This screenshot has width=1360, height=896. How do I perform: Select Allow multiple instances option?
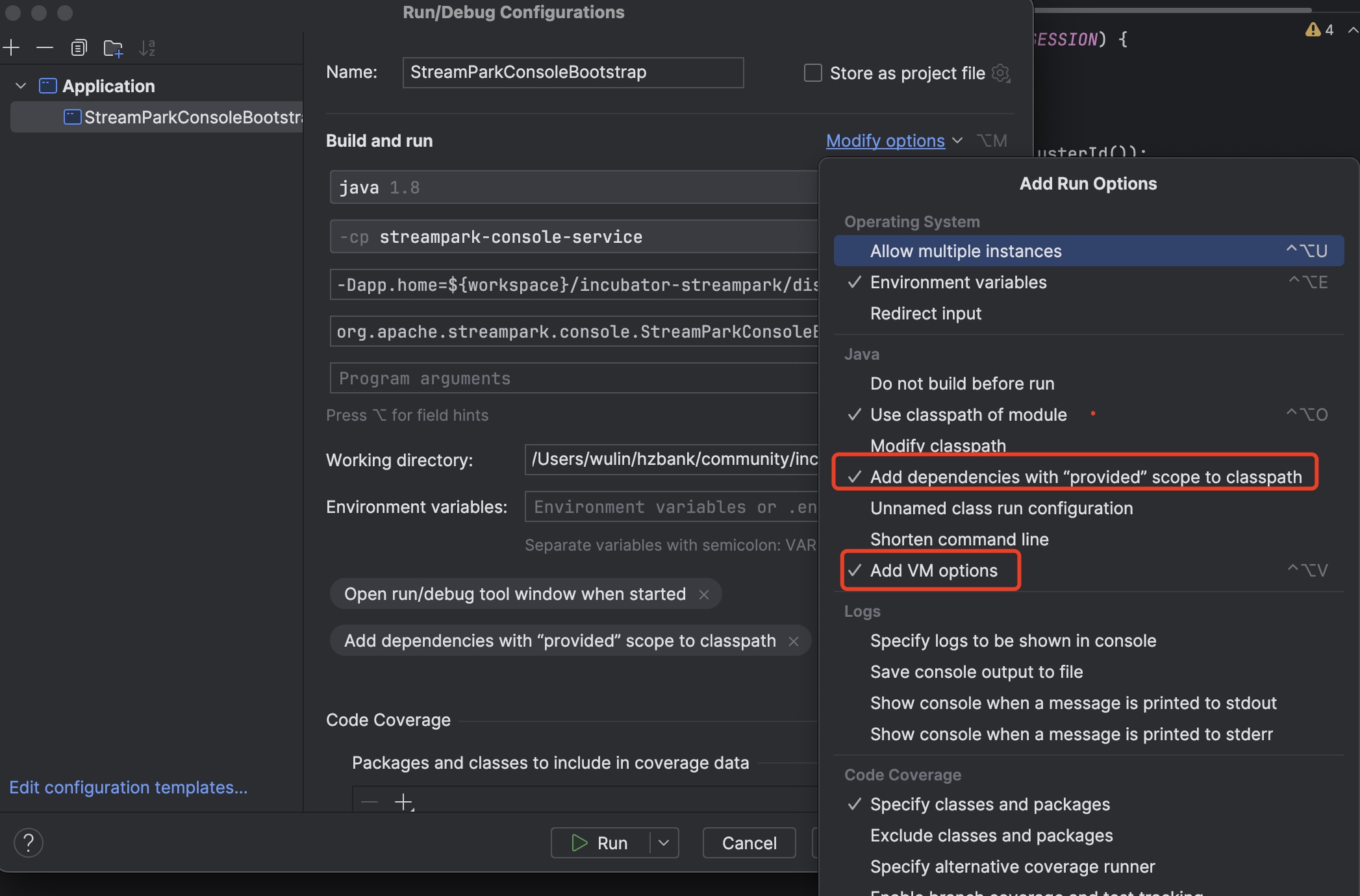pyautogui.click(x=966, y=251)
